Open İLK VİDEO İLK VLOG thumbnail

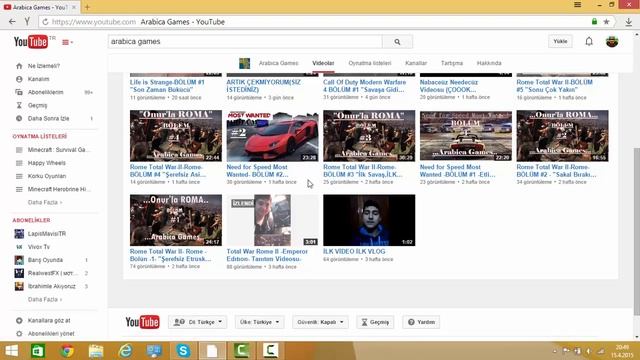[x=369, y=220]
